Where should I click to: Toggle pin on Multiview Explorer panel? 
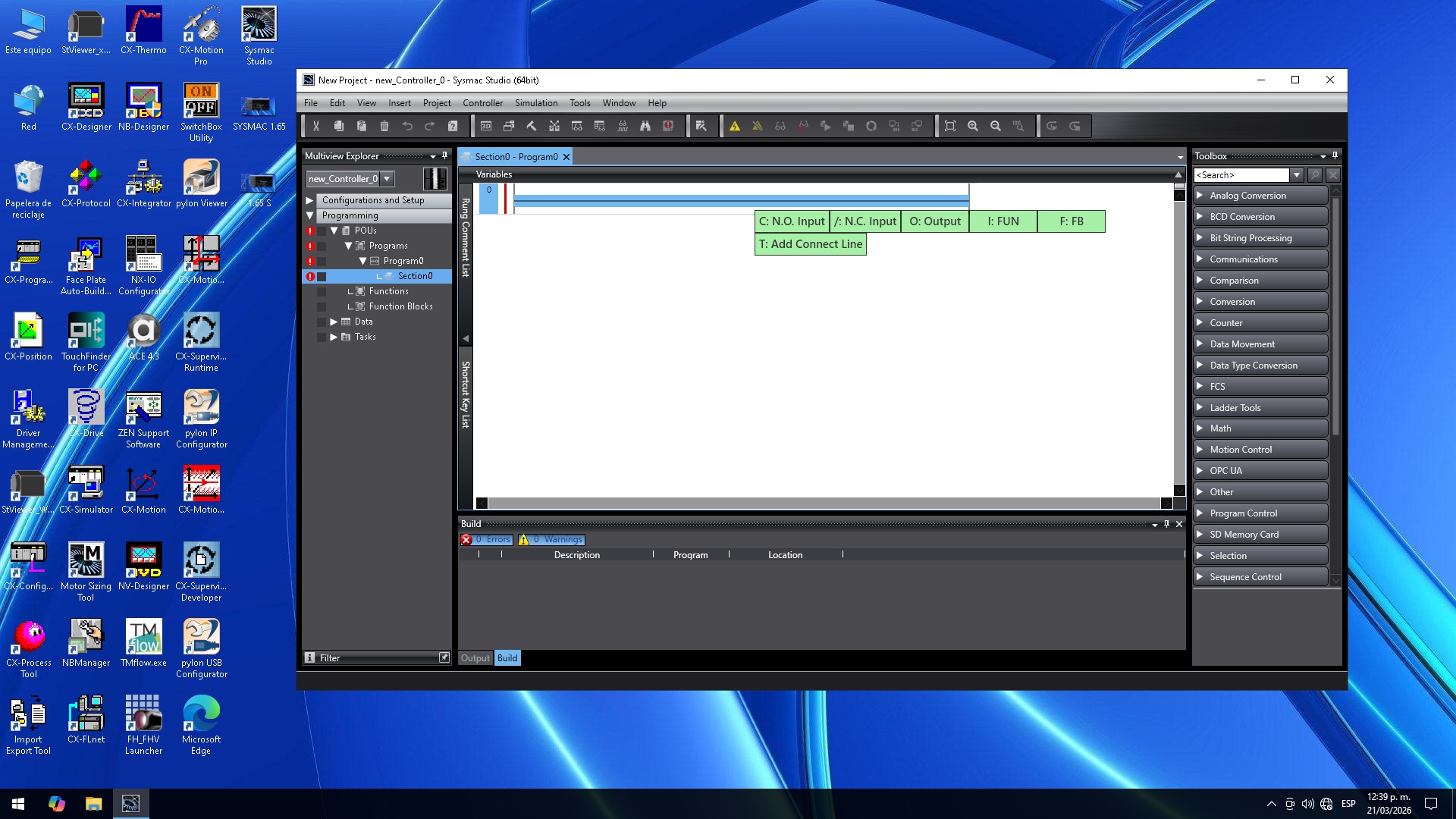point(444,155)
